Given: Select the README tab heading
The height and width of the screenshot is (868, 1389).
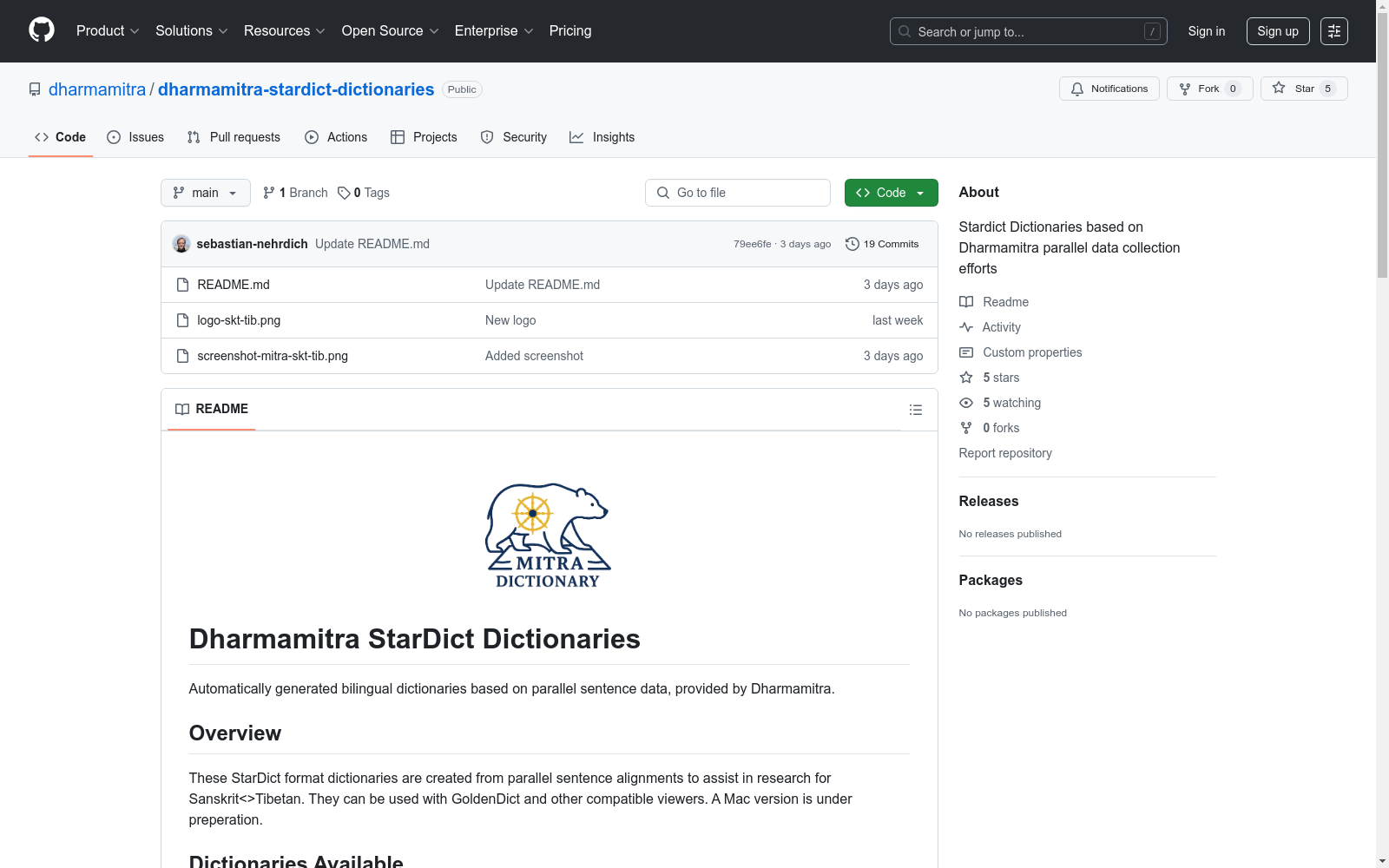Looking at the screenshot, I should 212,409.
